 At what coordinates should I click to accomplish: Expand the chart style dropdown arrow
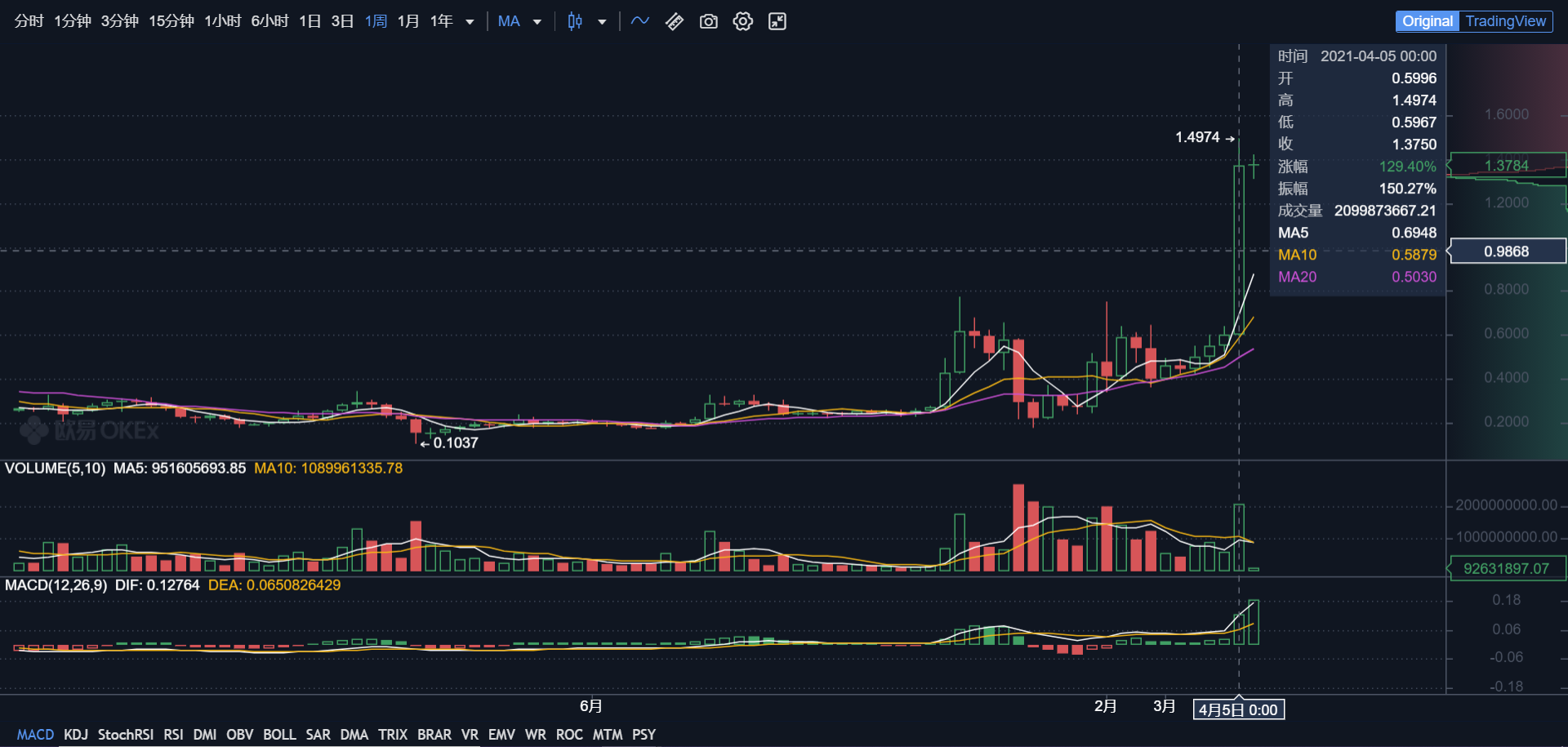click(x=602, y=22)
